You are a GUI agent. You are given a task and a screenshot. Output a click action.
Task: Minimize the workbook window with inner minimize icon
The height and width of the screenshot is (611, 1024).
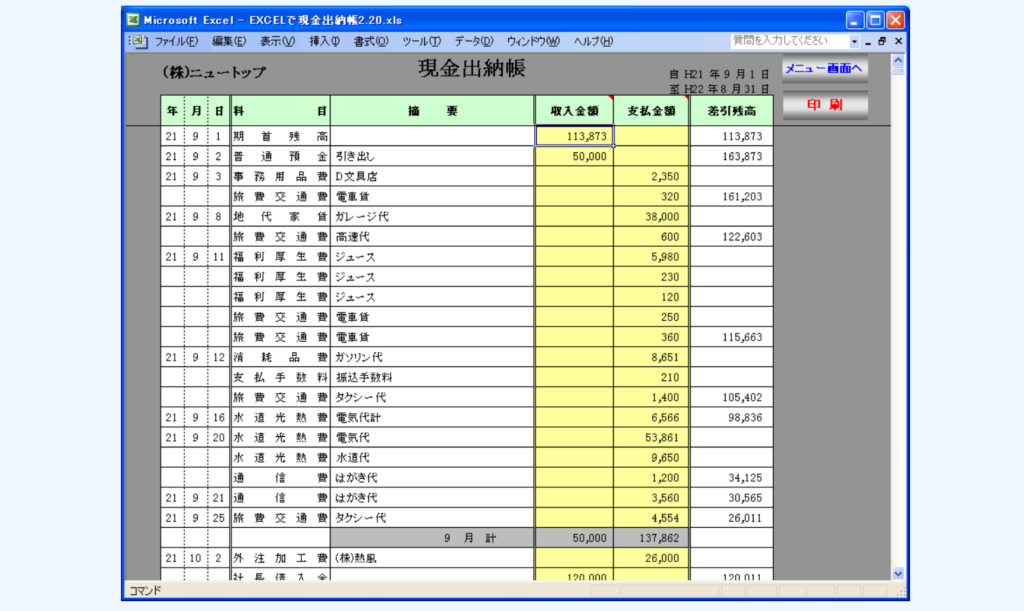867,41
